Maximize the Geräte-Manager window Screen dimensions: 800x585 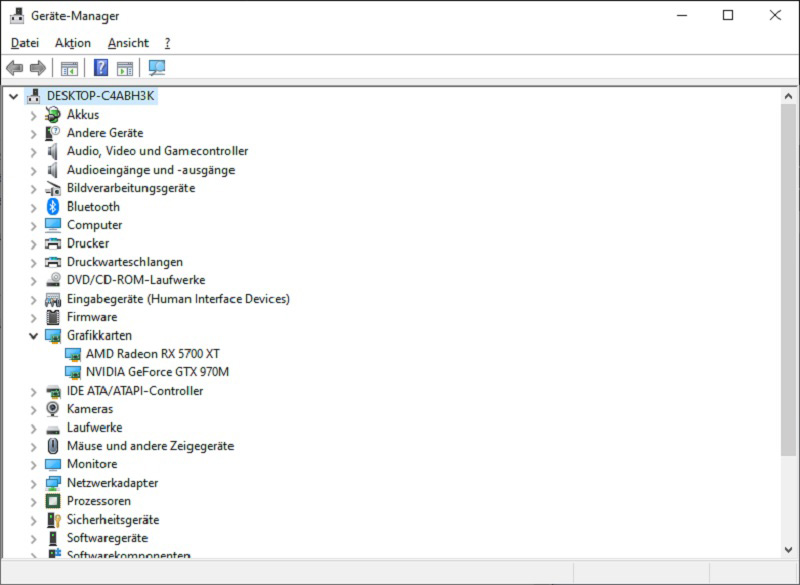tap(728, 15)
